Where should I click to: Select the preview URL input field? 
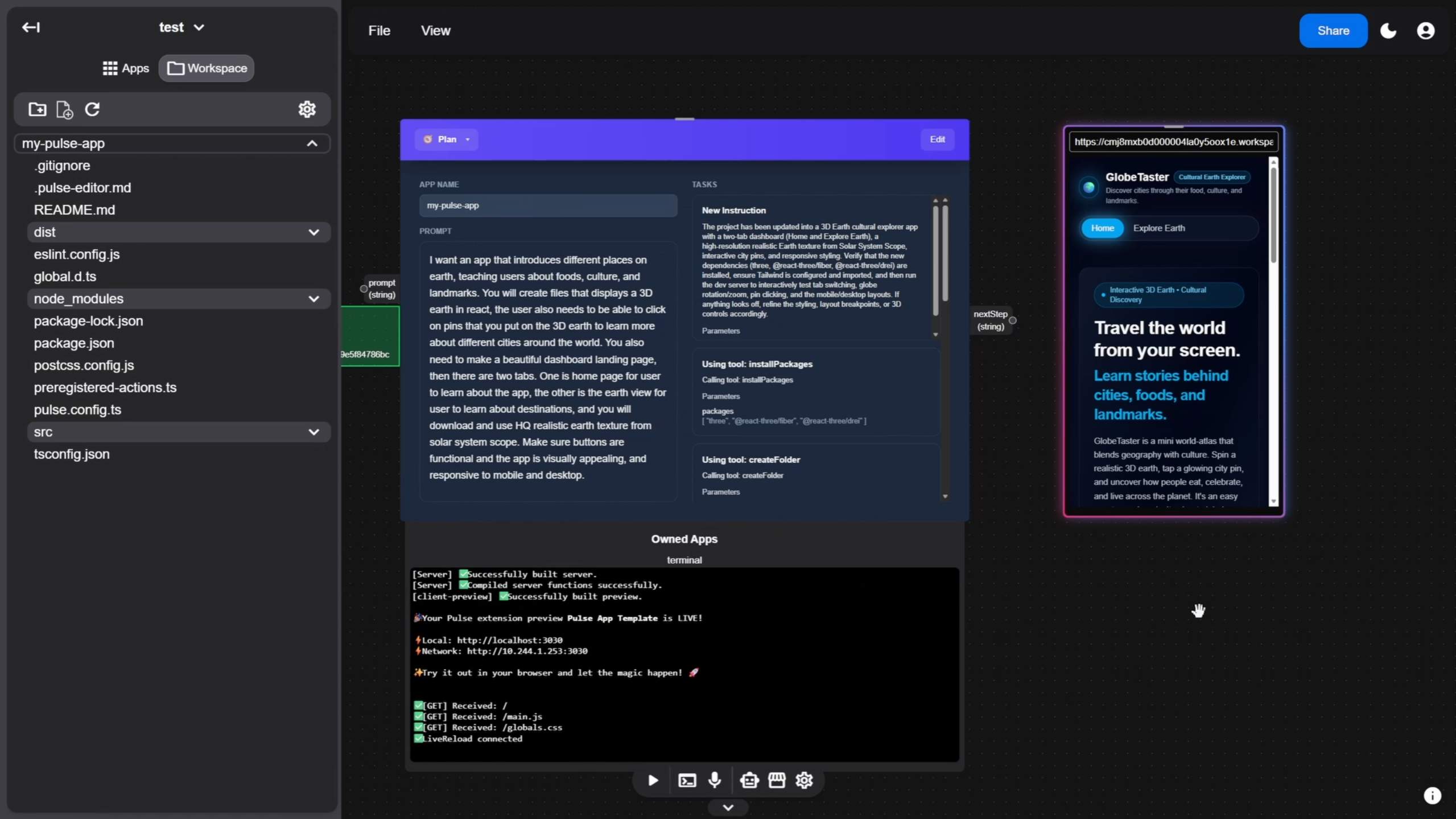pyautogui.click(x=1172, y=142)
